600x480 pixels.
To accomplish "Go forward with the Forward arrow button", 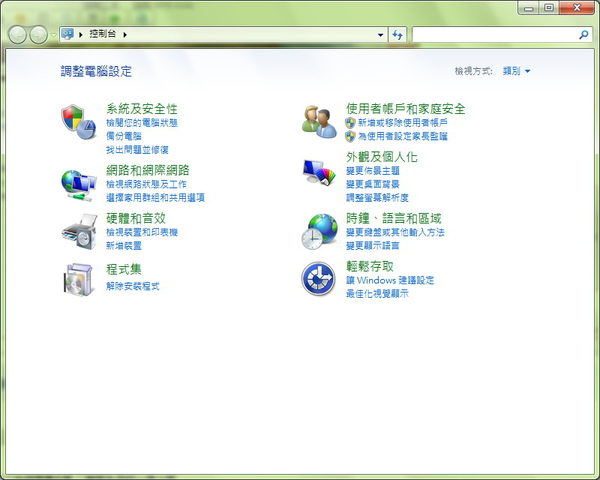I will click(x=39, y=35).
